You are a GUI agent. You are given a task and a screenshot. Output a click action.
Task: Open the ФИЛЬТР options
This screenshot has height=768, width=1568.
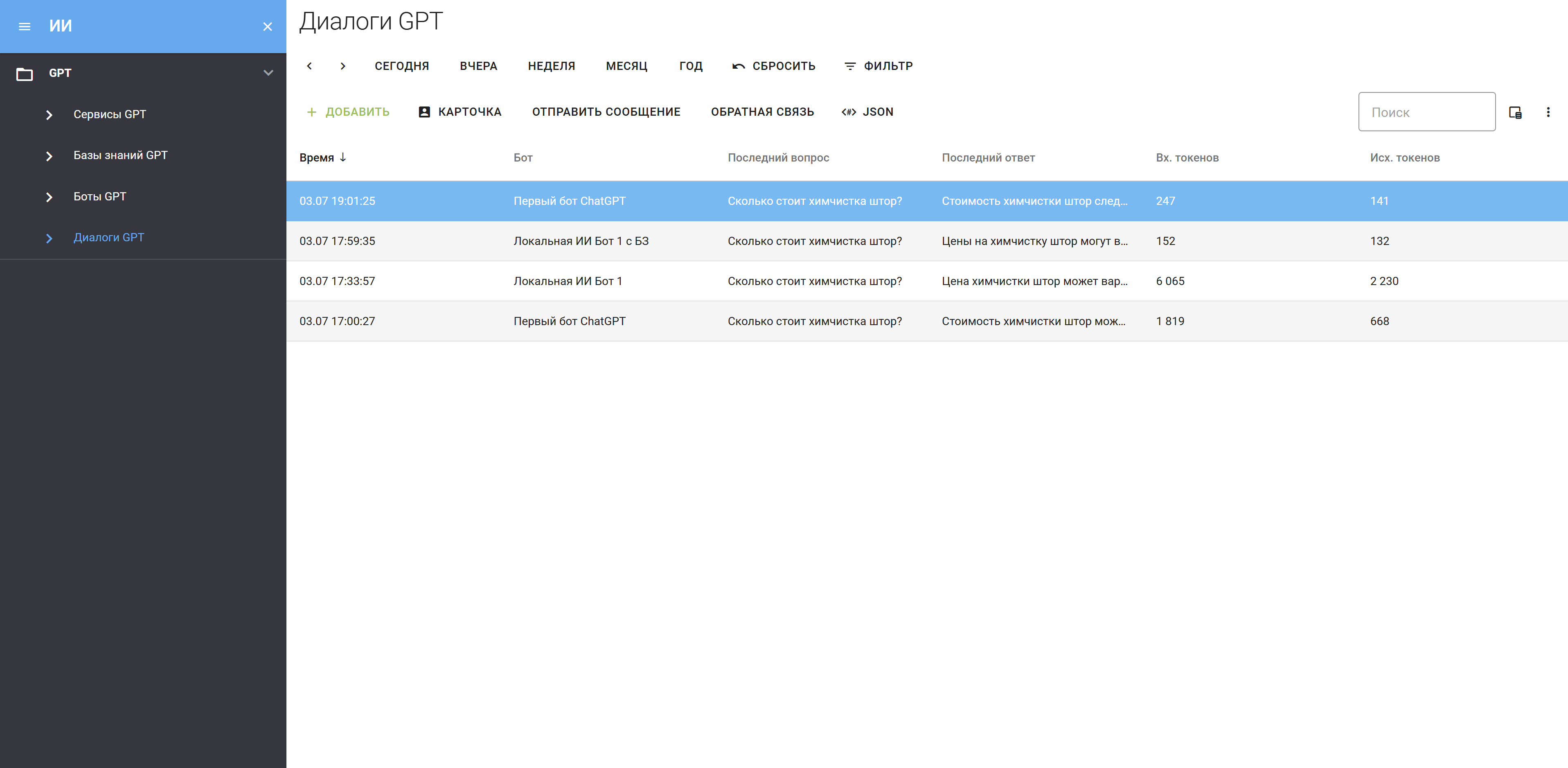(879, 66)
